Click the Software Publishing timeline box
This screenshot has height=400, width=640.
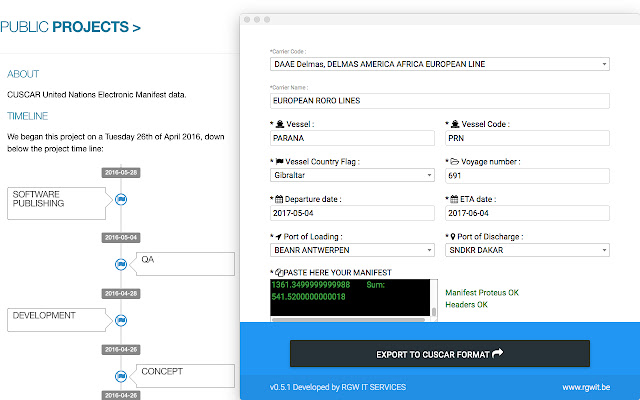click(x=57, y=203)
